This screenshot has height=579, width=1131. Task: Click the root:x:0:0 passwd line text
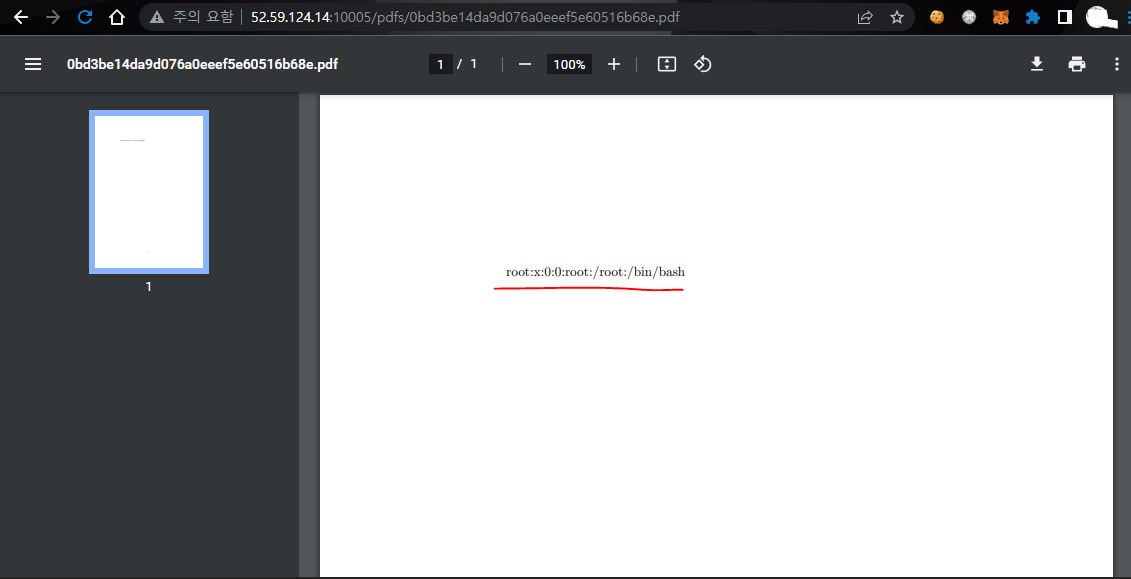click(x=595, y=273)
